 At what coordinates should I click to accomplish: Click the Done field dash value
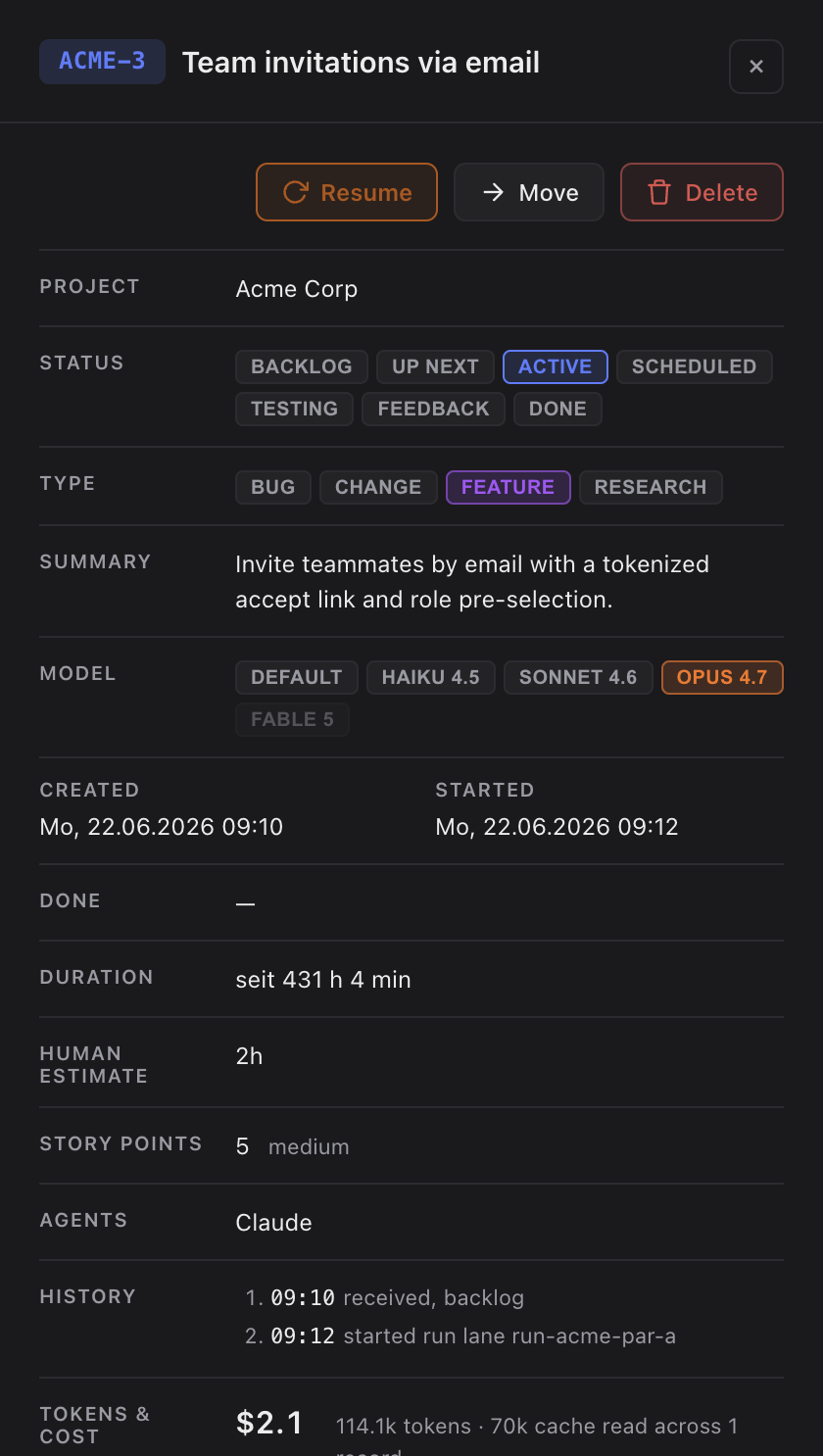coord(245,903)
